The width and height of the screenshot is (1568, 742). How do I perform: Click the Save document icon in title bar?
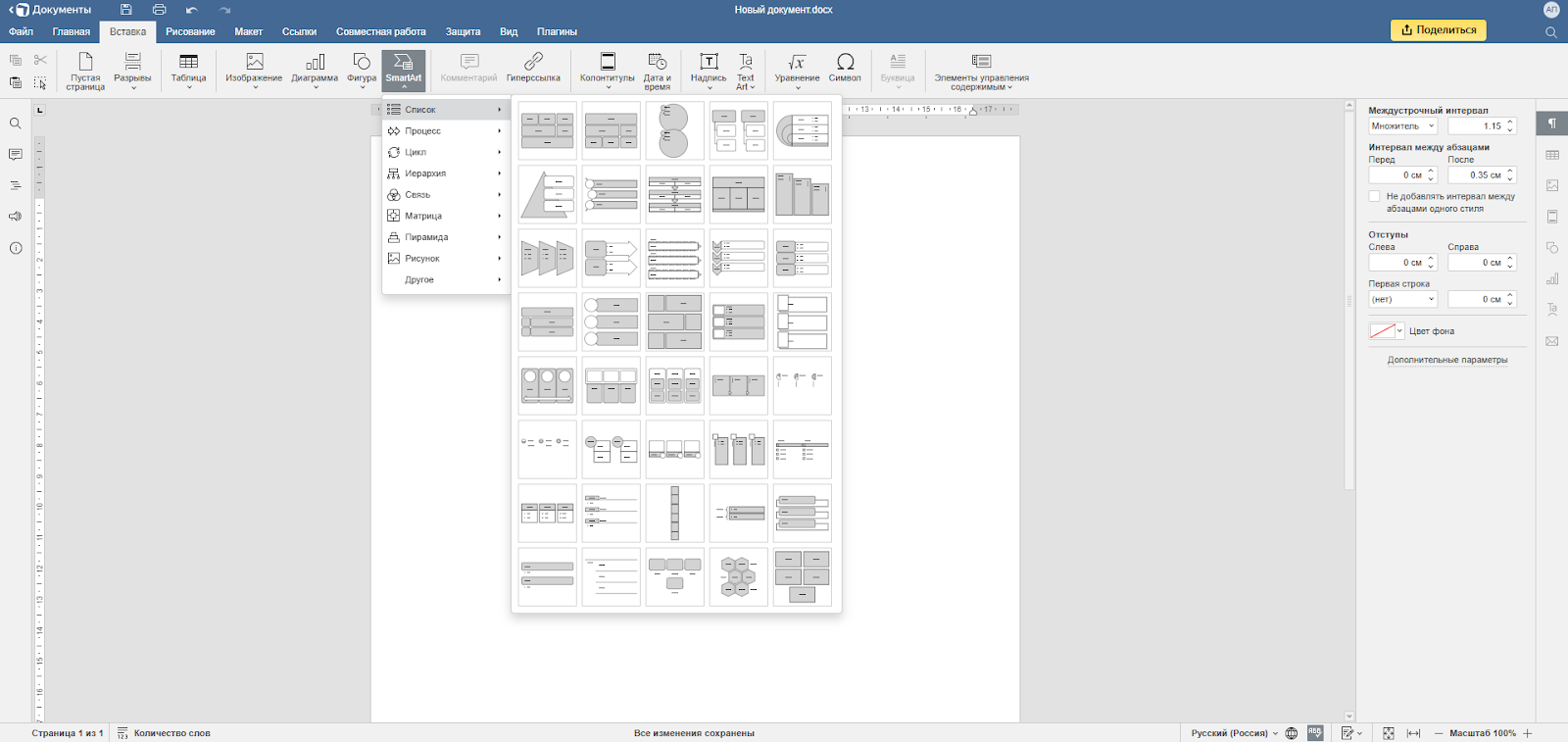[126, 10]
